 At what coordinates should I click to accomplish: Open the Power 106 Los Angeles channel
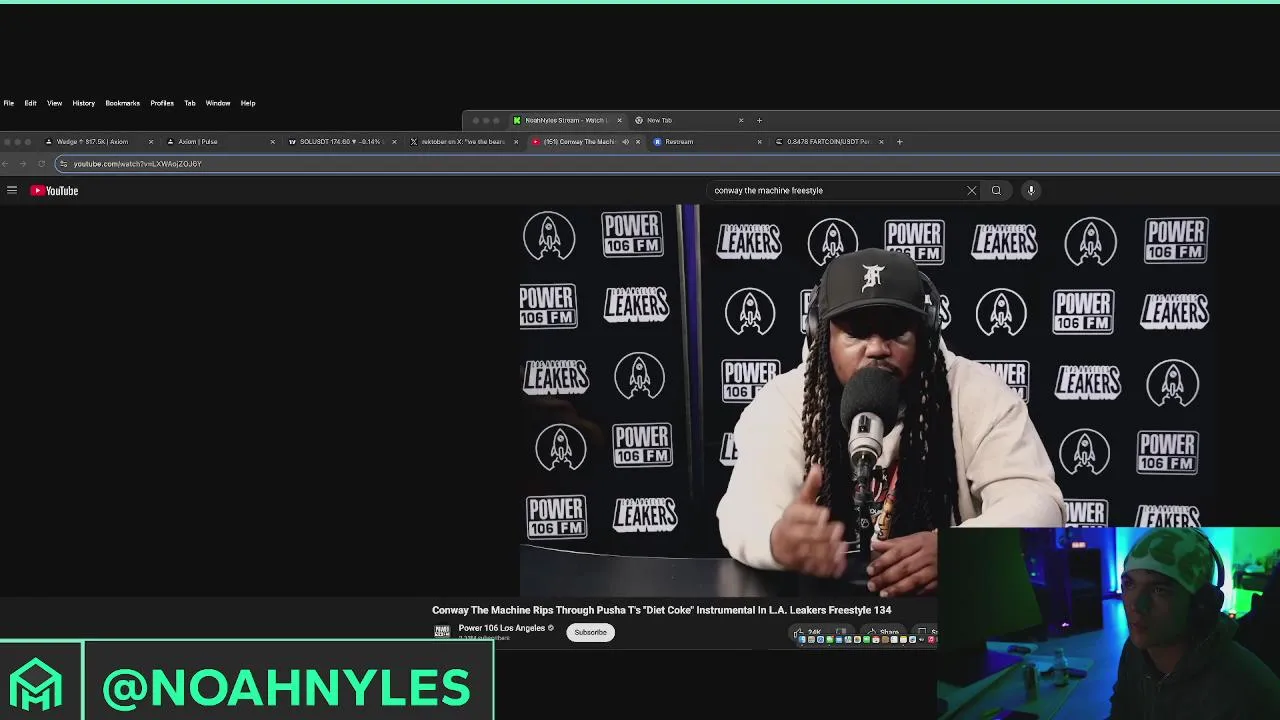[x=501, y=628]
